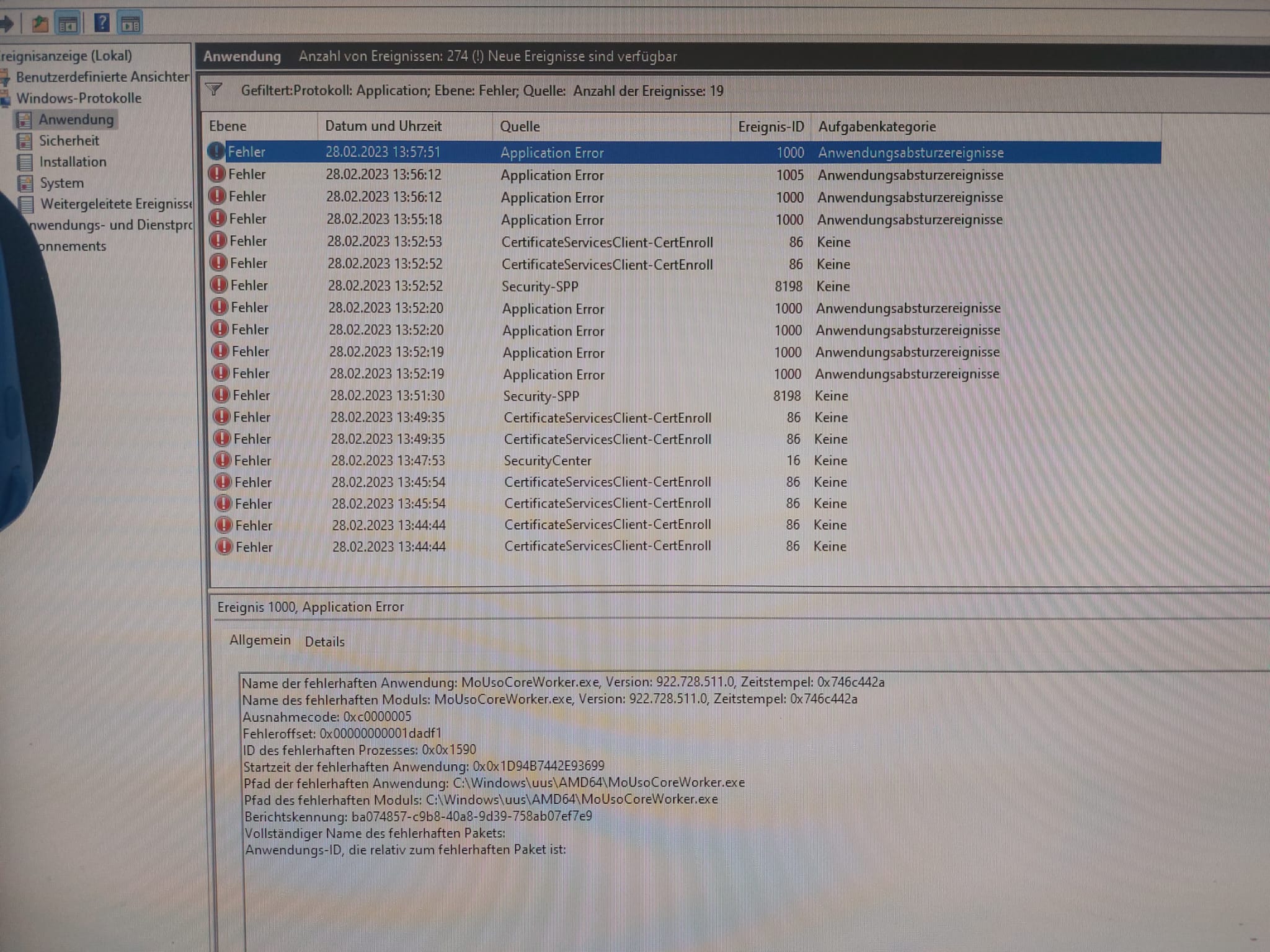
Task: Expand Benutzerdefinierte Ansichten tree node
Action: coord(102,77)
